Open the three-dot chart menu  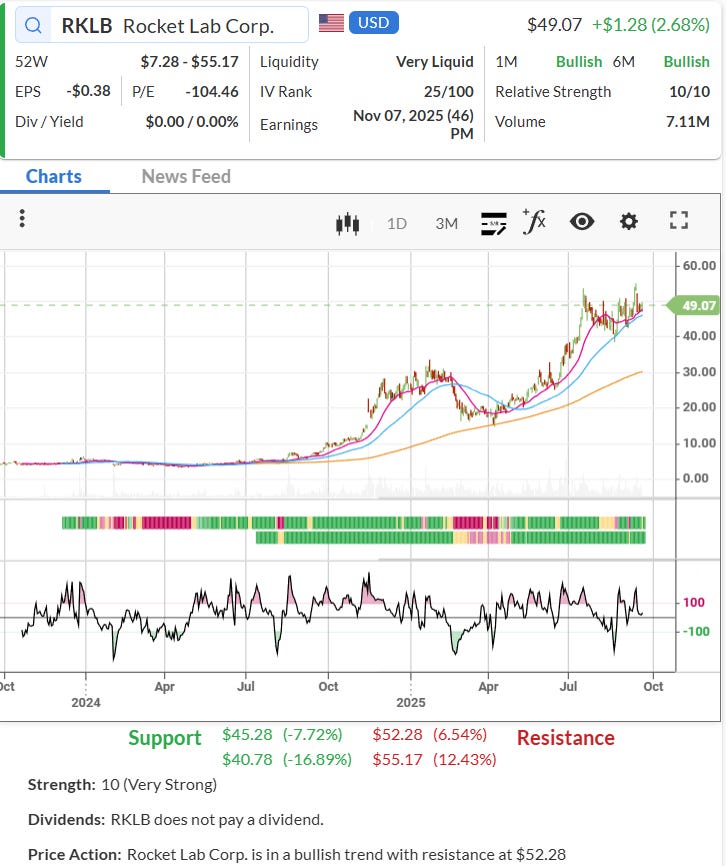(22, 219)
